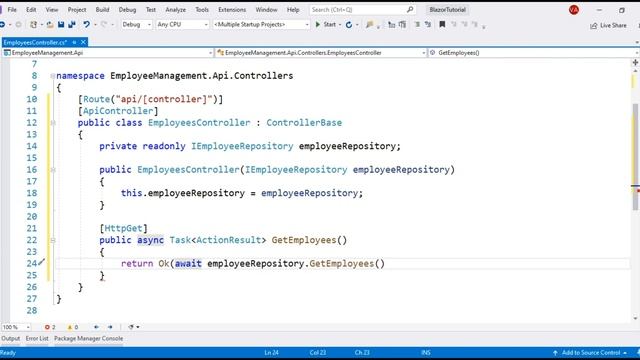Viewport: 640px width, 360px height.
Task: Click the yellow warning count indicator
Action: point(73,327)
